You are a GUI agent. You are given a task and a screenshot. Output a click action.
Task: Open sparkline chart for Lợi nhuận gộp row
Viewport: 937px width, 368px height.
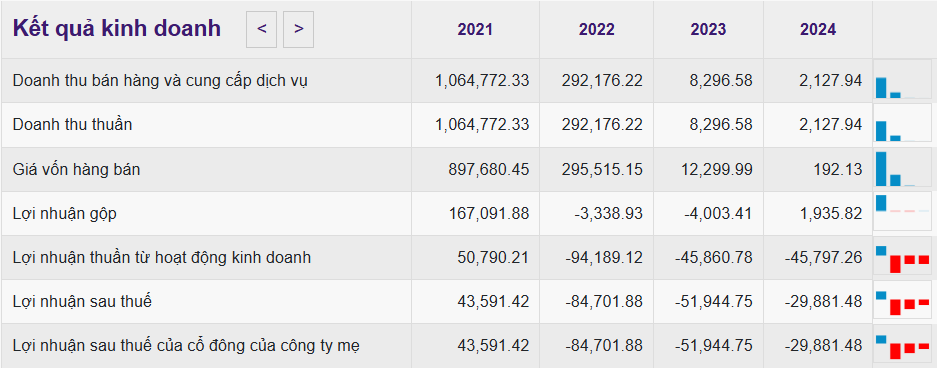(x=902, y=212)
